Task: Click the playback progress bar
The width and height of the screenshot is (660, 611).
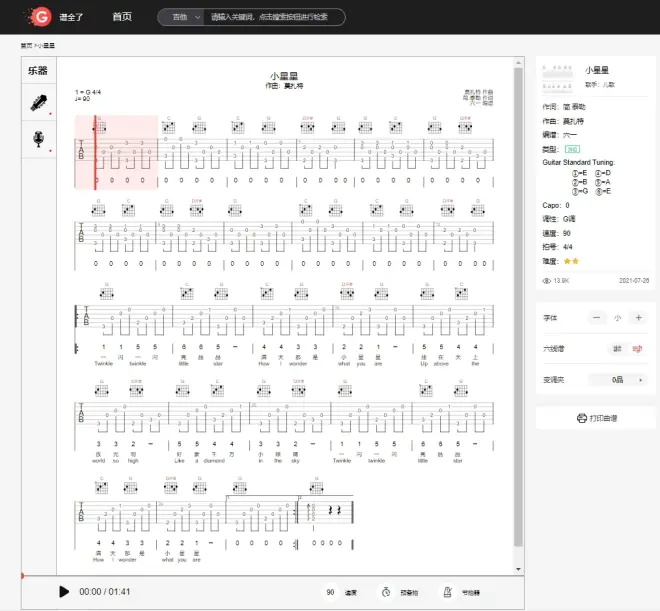Action: 270,576
